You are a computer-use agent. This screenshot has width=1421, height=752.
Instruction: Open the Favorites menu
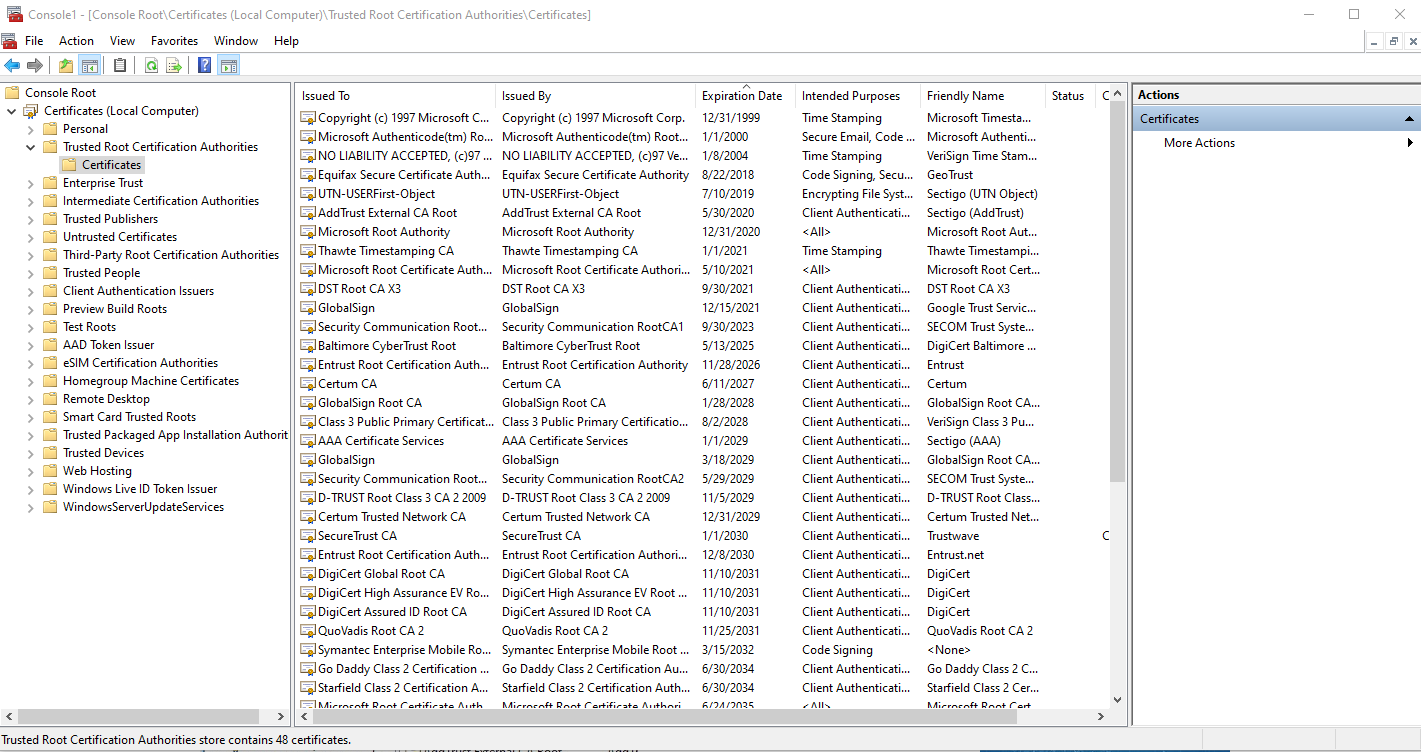point(174,40)
